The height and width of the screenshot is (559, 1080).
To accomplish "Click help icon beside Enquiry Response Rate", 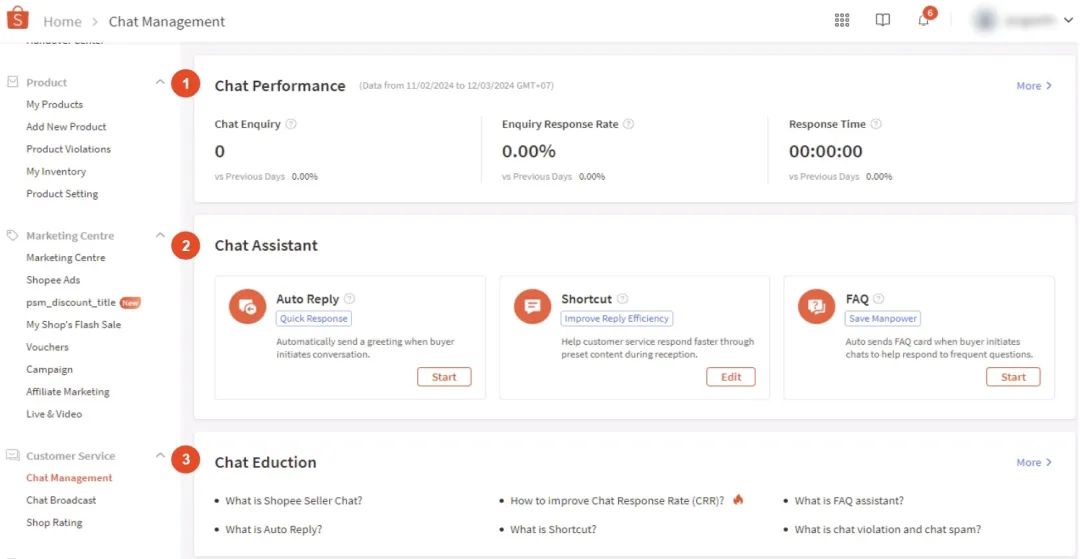I will tap(629, 125).
